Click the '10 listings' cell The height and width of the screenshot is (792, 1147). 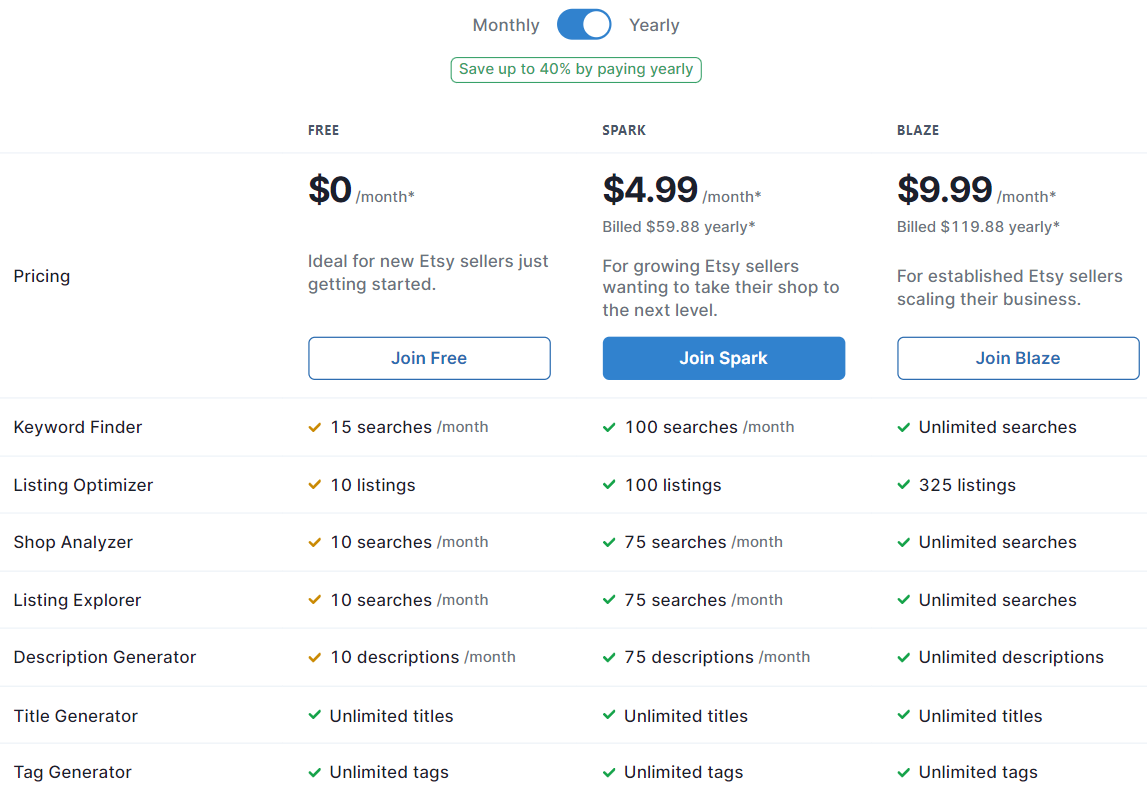(362, 485)
